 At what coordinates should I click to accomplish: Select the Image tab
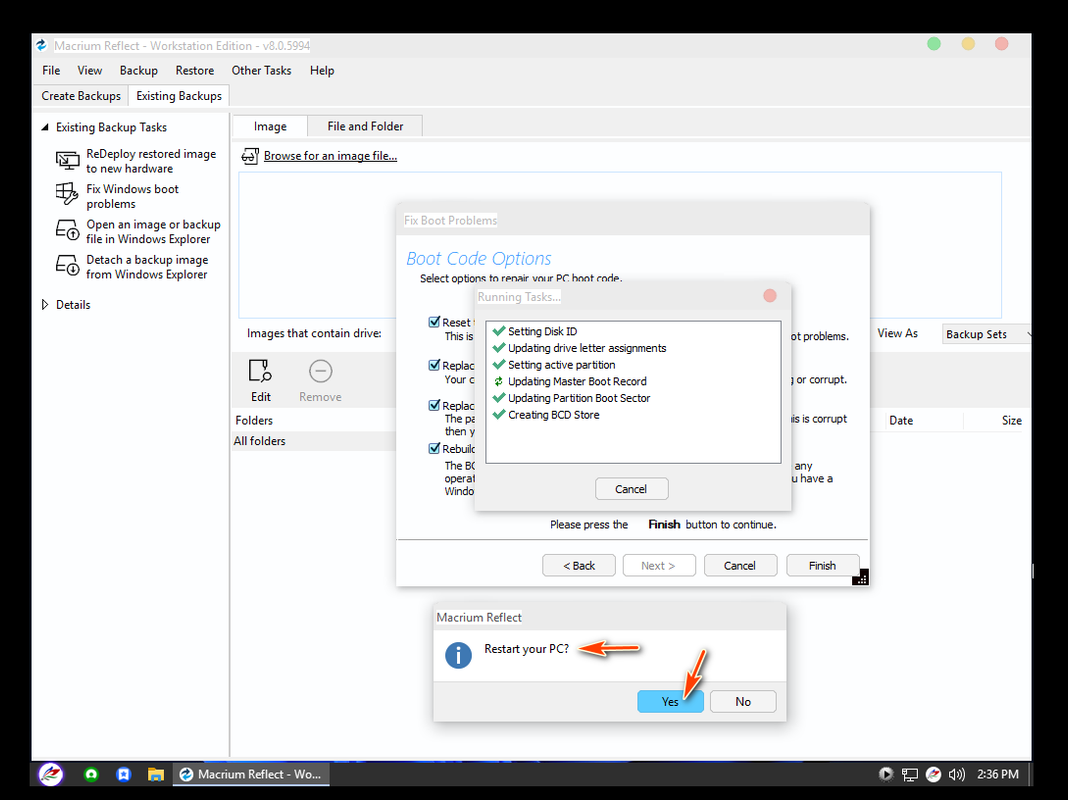click(x=270, y=126)
